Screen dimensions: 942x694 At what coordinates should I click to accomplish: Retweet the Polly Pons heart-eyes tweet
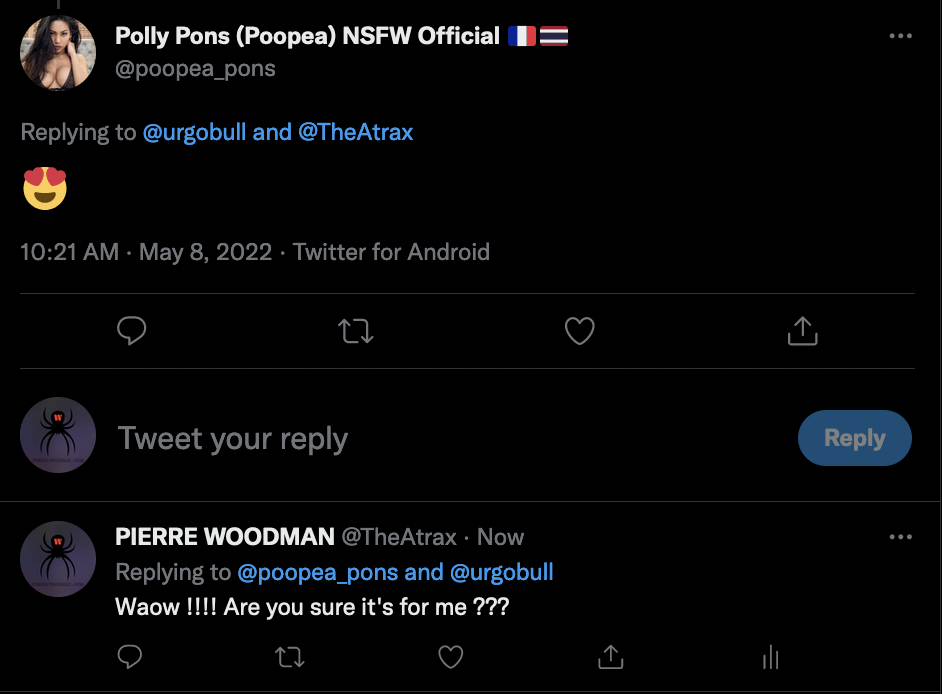coord(356,331)
